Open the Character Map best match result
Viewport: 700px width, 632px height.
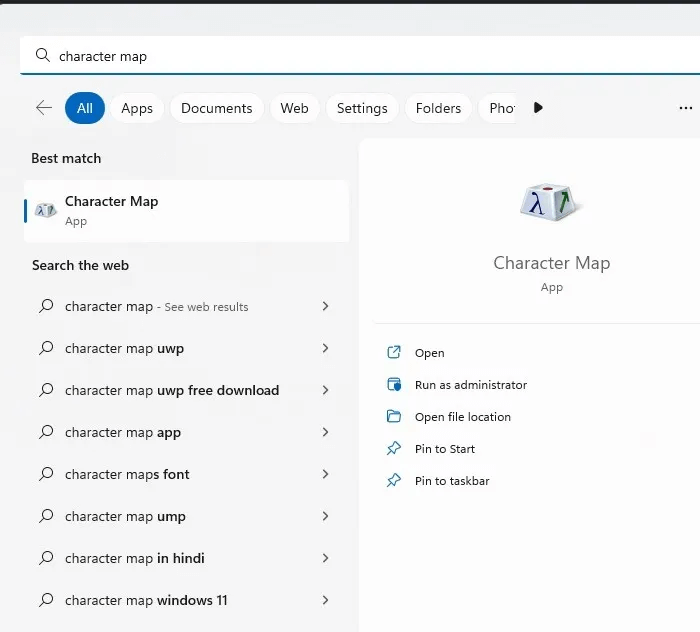187,211
